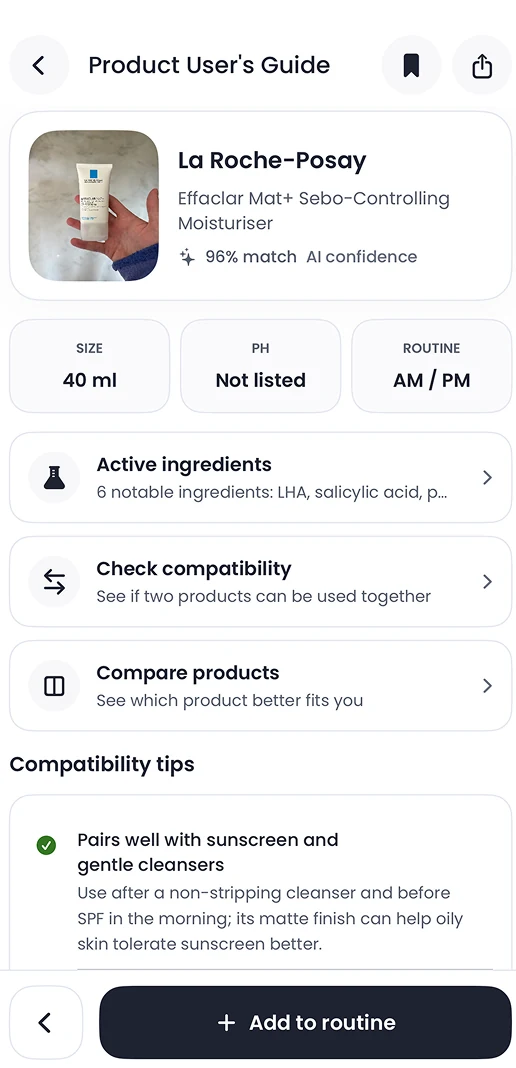Click the AI confidence label
Screen dimensions: 516x1068
[361, 257]
